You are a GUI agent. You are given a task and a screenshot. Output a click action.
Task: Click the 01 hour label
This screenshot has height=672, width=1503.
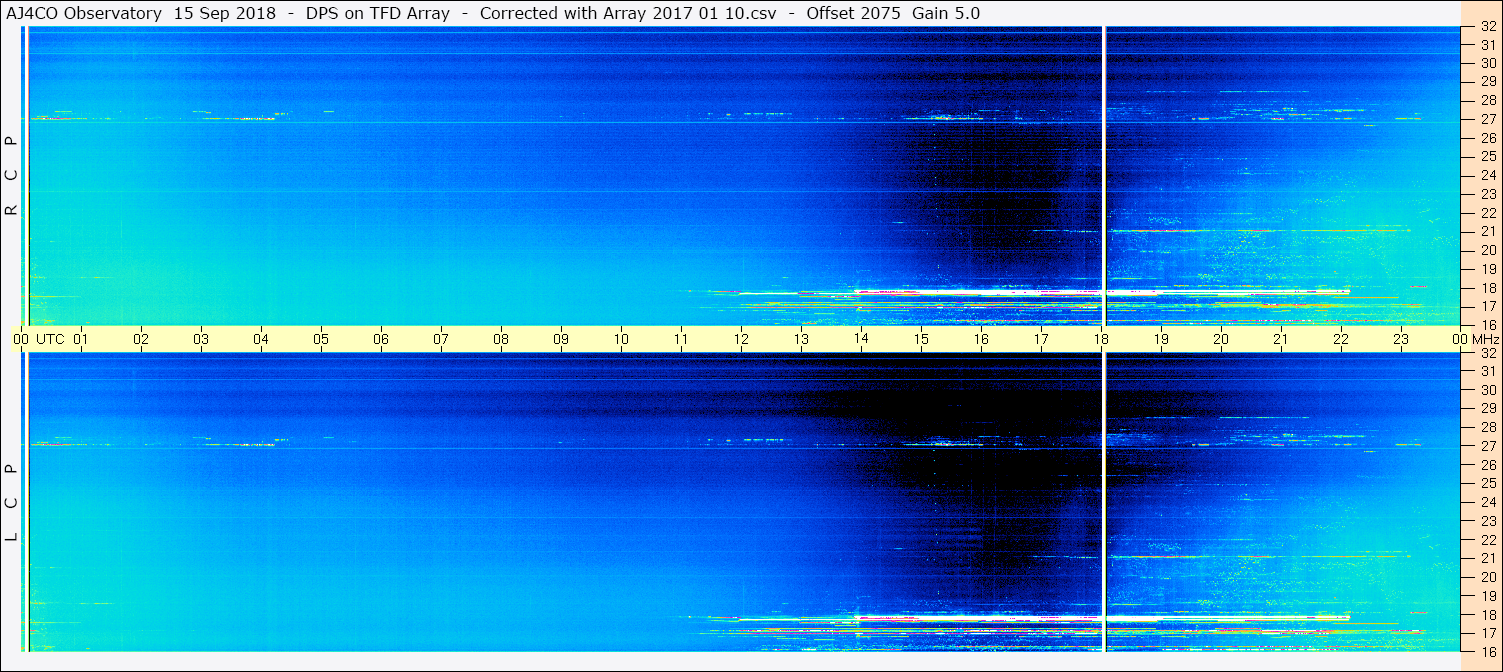coord(81,339)
